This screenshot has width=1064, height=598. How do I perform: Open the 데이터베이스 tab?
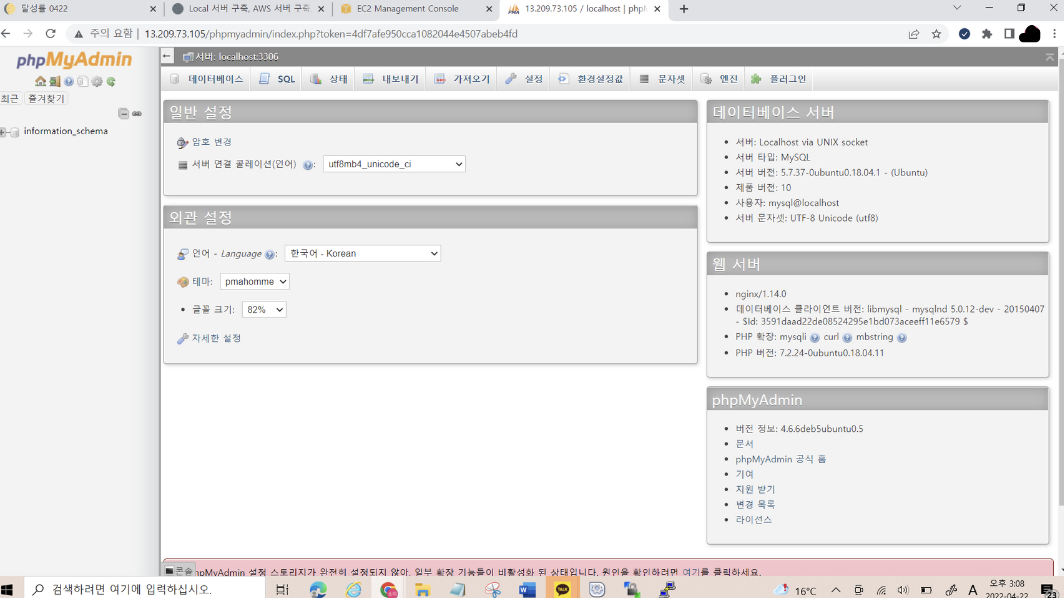[207, 79]
